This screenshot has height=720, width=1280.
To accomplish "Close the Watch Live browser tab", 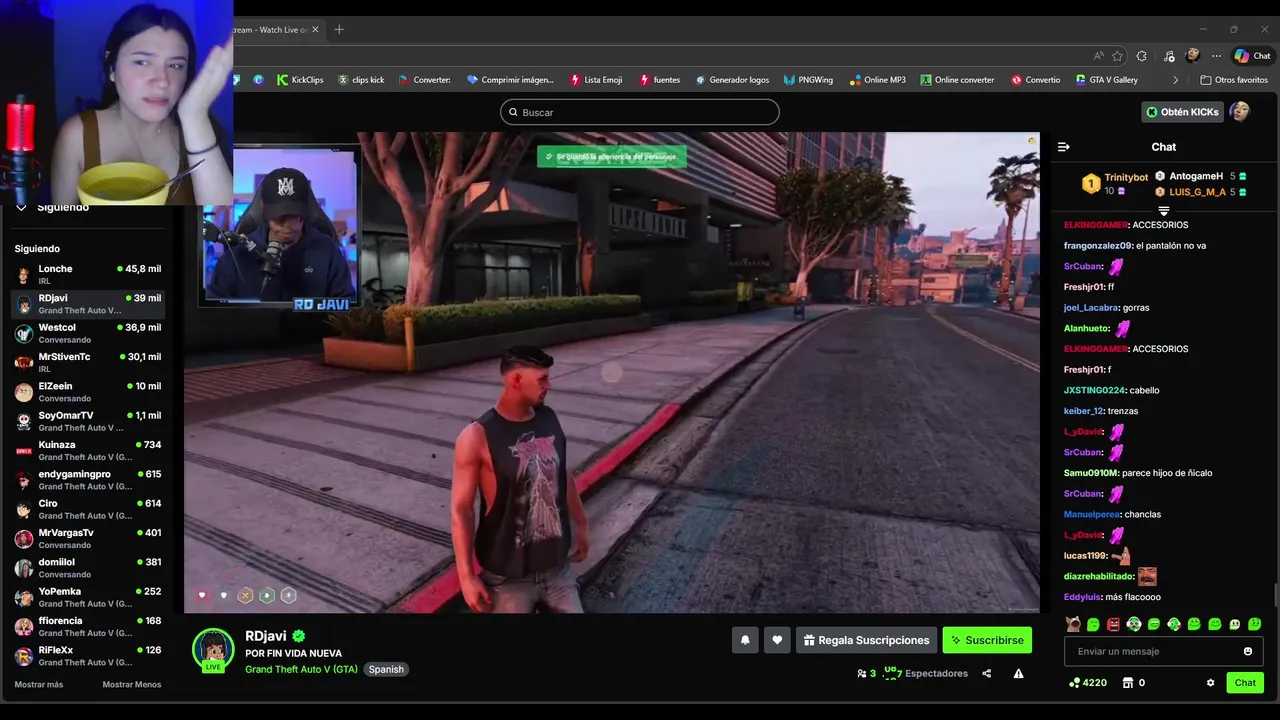I will (316, 29).
